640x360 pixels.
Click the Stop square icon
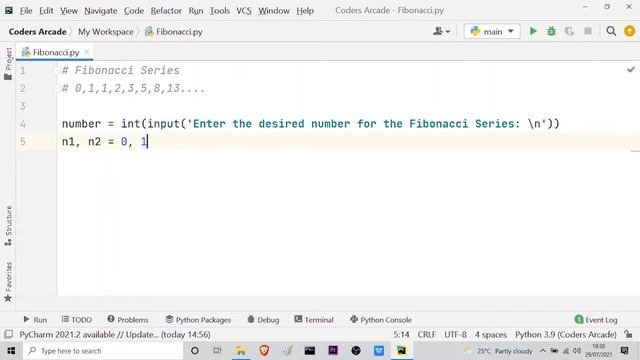[588, 31]
